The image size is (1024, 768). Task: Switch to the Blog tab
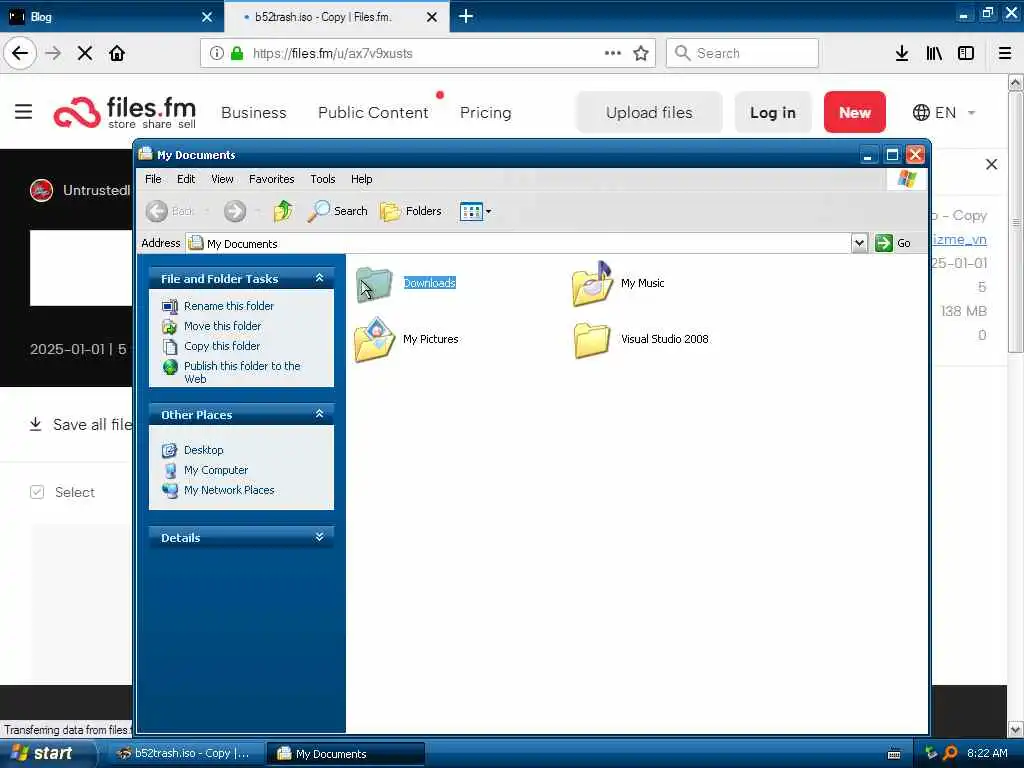coord(112,16)
